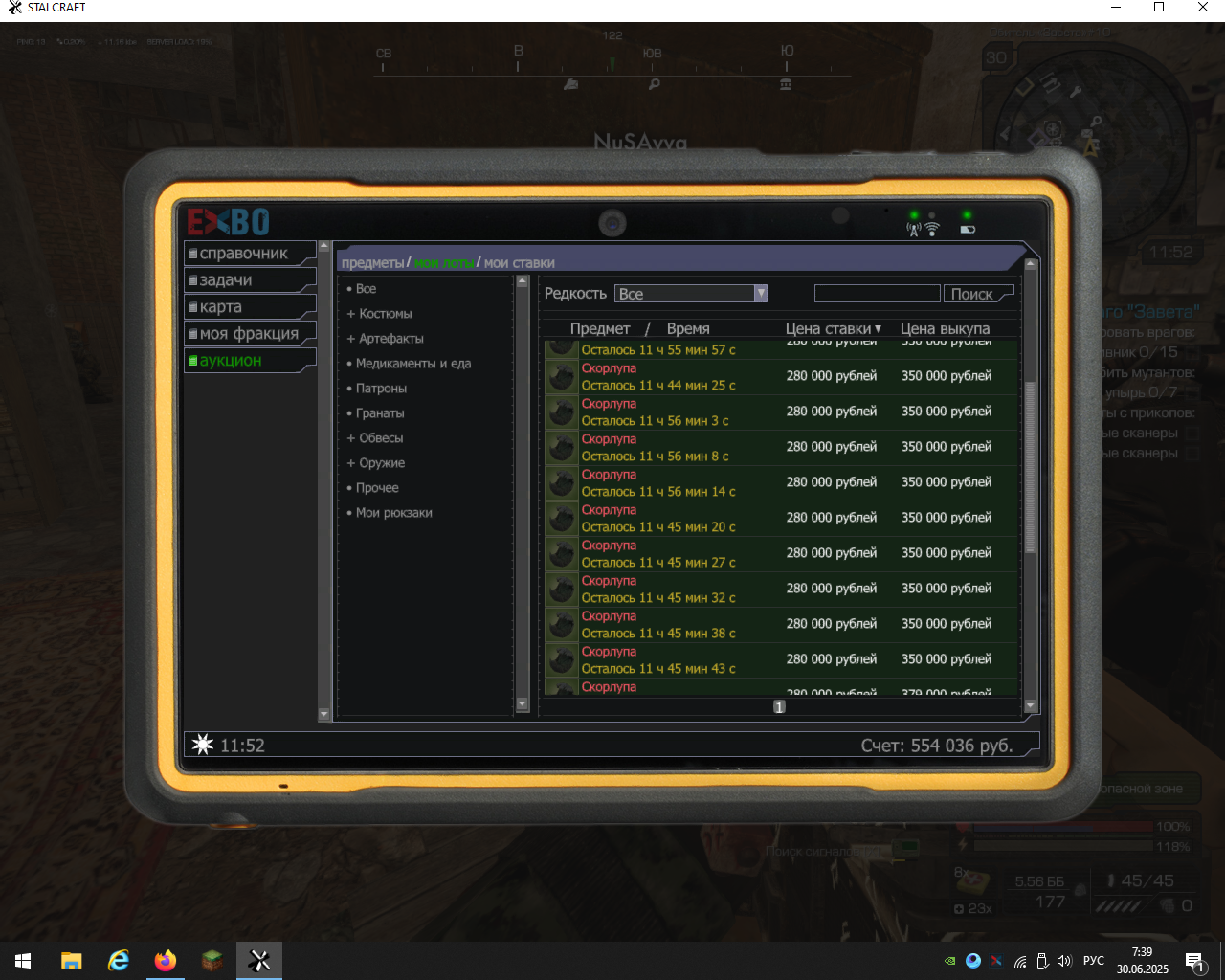Click the Скорлупа icon with 45 мин 38 с left

tap(562, 625)
